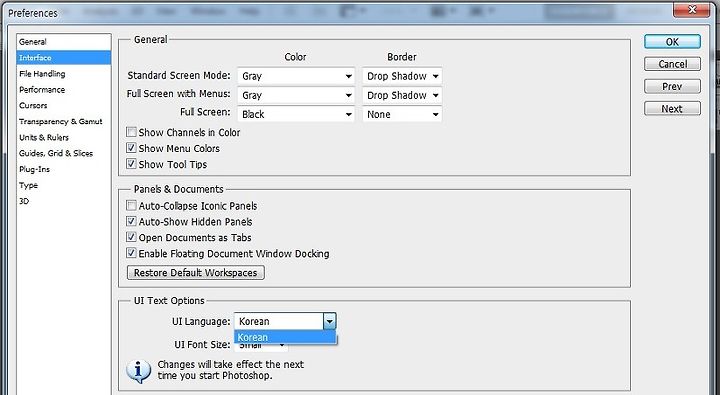Image resolution: width=720 pixels, height=395 pixels.
Task: Go to next page with Next
Action: 672,109
